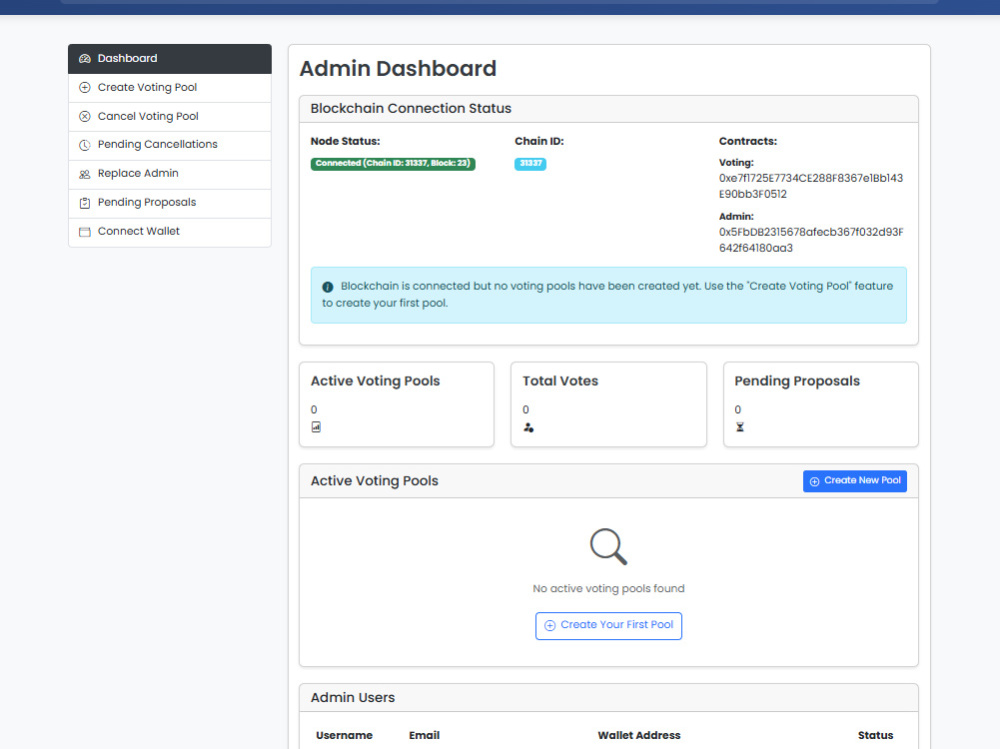Click the Admin Users section header
Viewport: 1000px width, 749px height.
tap(353, 698)
